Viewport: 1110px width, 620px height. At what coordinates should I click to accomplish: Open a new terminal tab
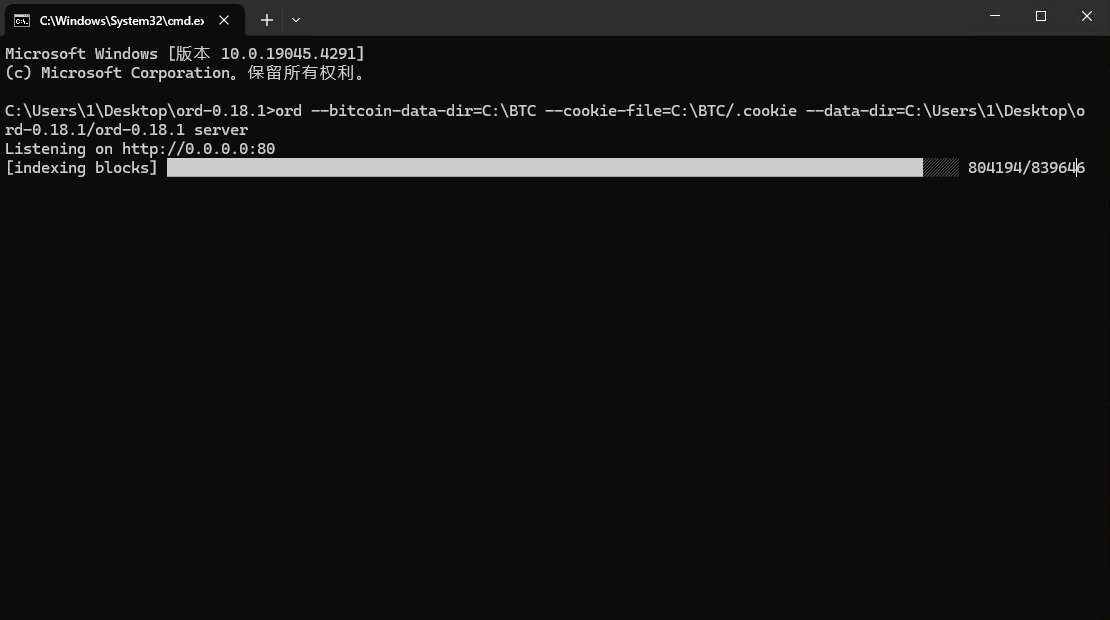(267, 20)
